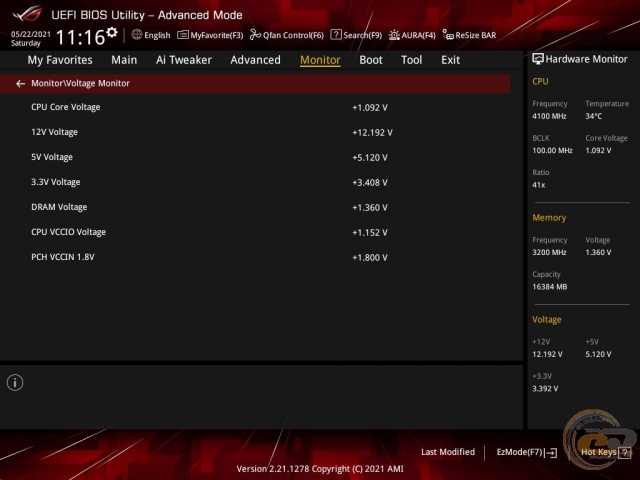
Task: Select English language option
Action: (x=157, y=35)
